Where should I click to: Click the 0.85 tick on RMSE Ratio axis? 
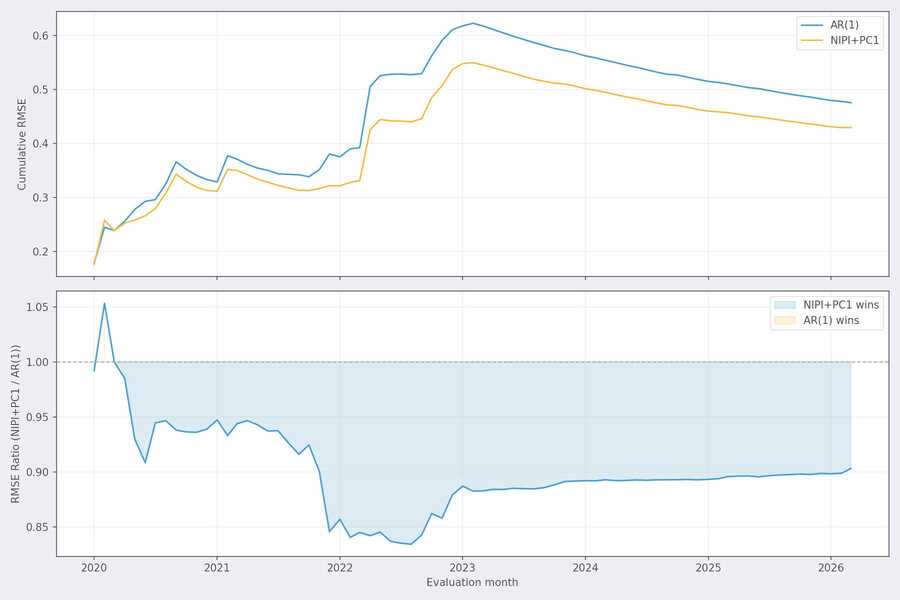point(37,527)
